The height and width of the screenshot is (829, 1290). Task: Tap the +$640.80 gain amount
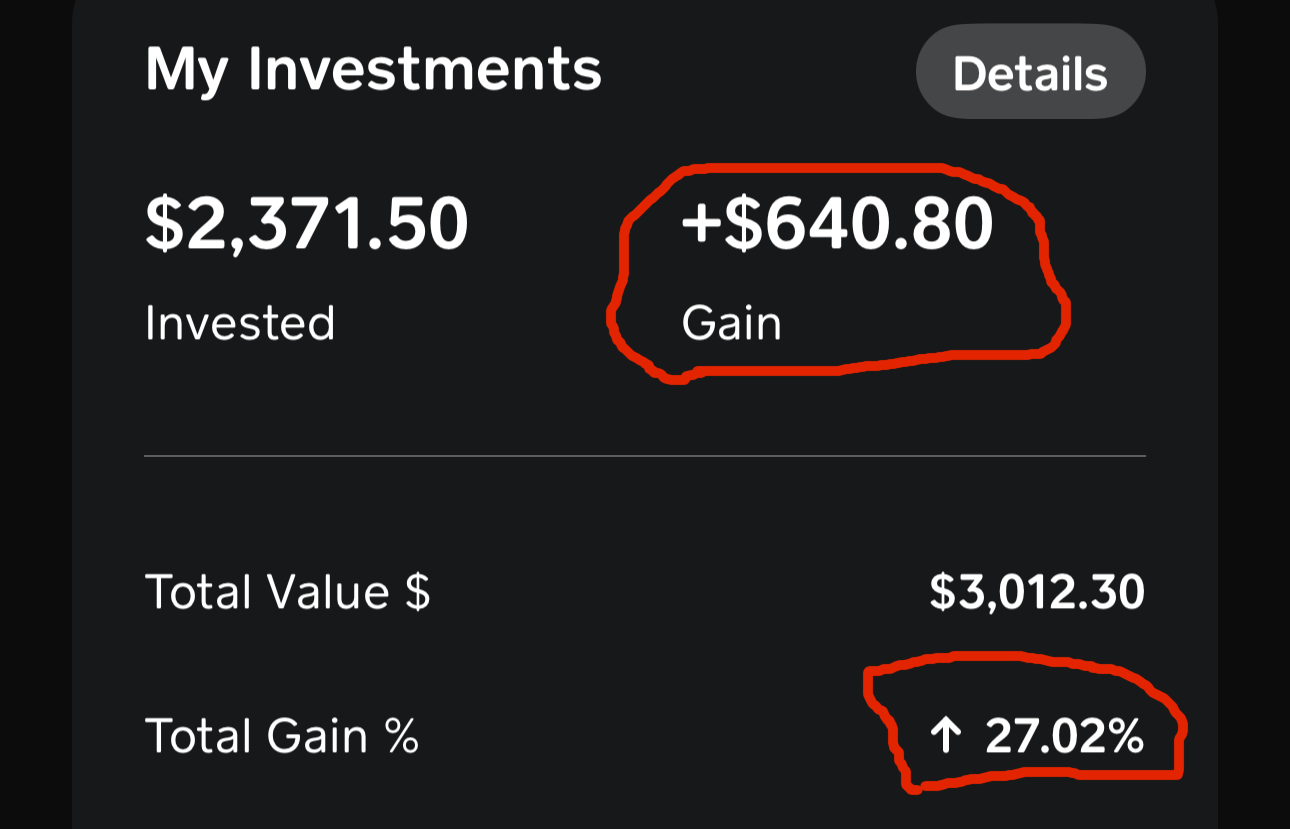click(837, 224)
